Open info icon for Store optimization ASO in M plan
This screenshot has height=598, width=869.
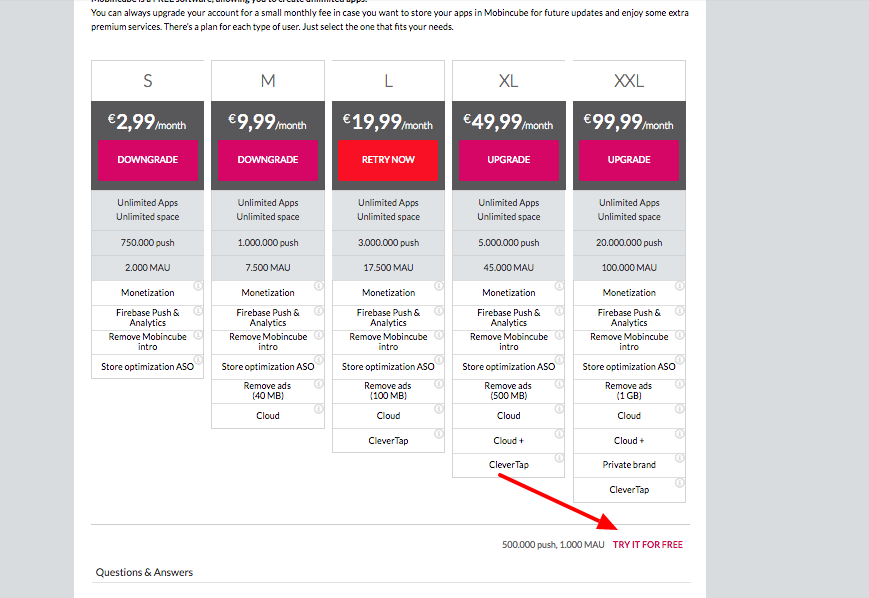[x=319, y=360]
